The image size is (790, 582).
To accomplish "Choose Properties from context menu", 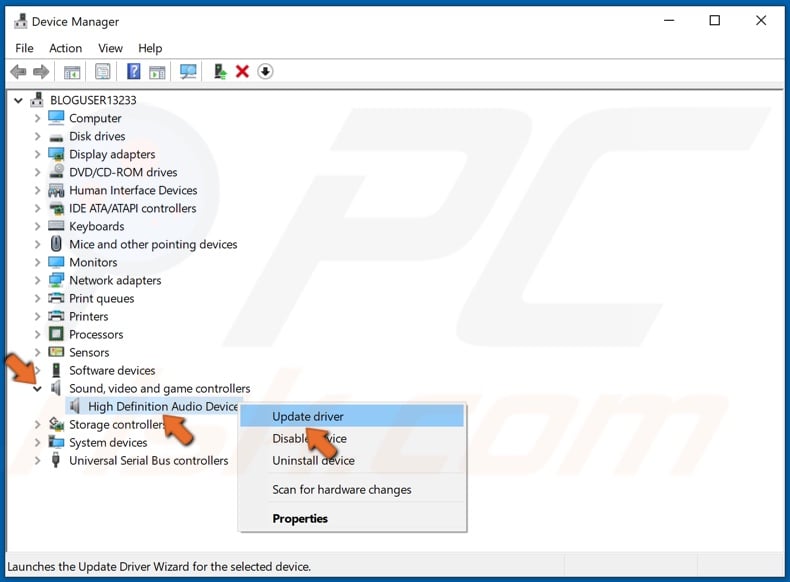I will tap(352, 519).
